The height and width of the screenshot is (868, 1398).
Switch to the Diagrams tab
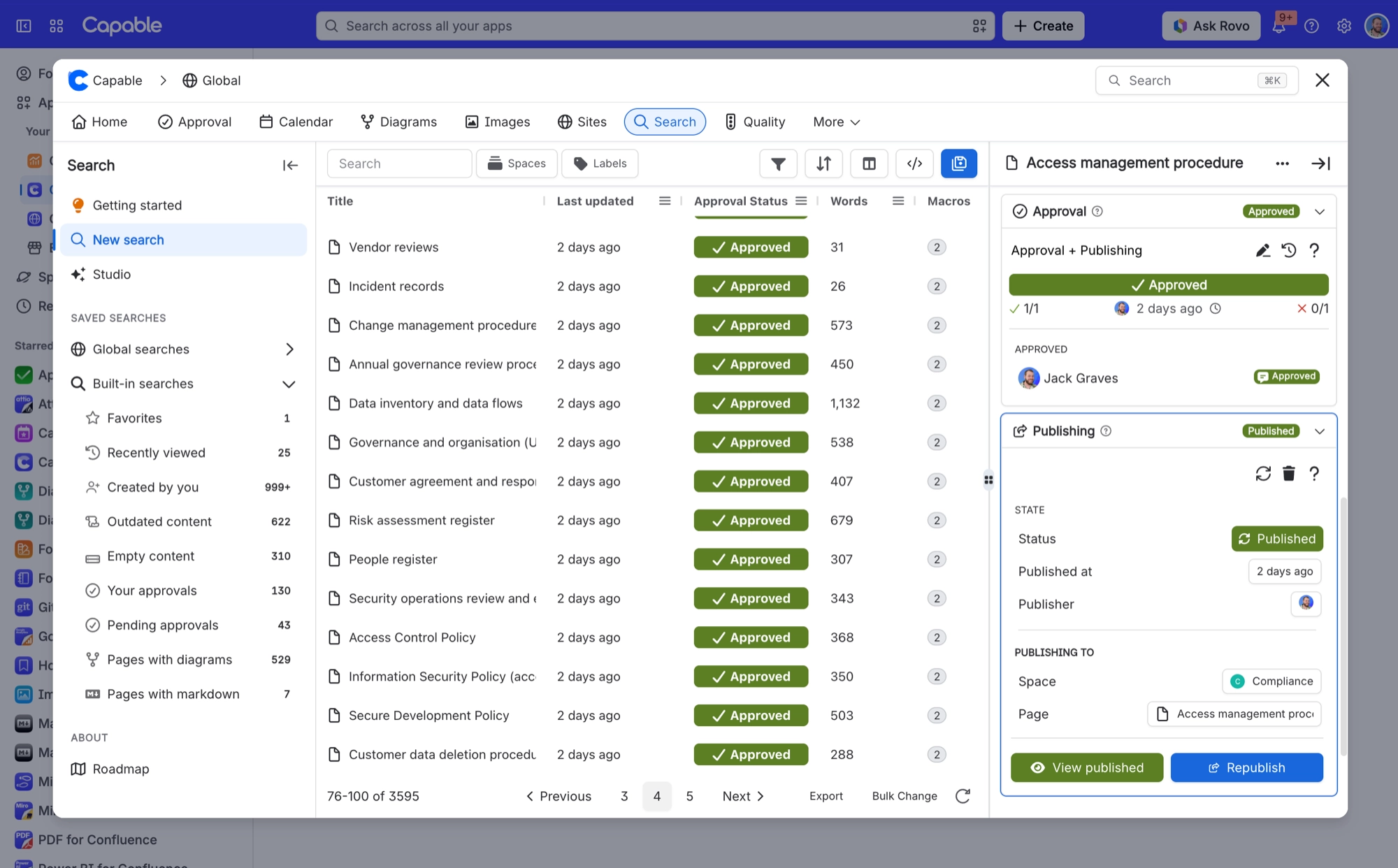tap(398, 122)
